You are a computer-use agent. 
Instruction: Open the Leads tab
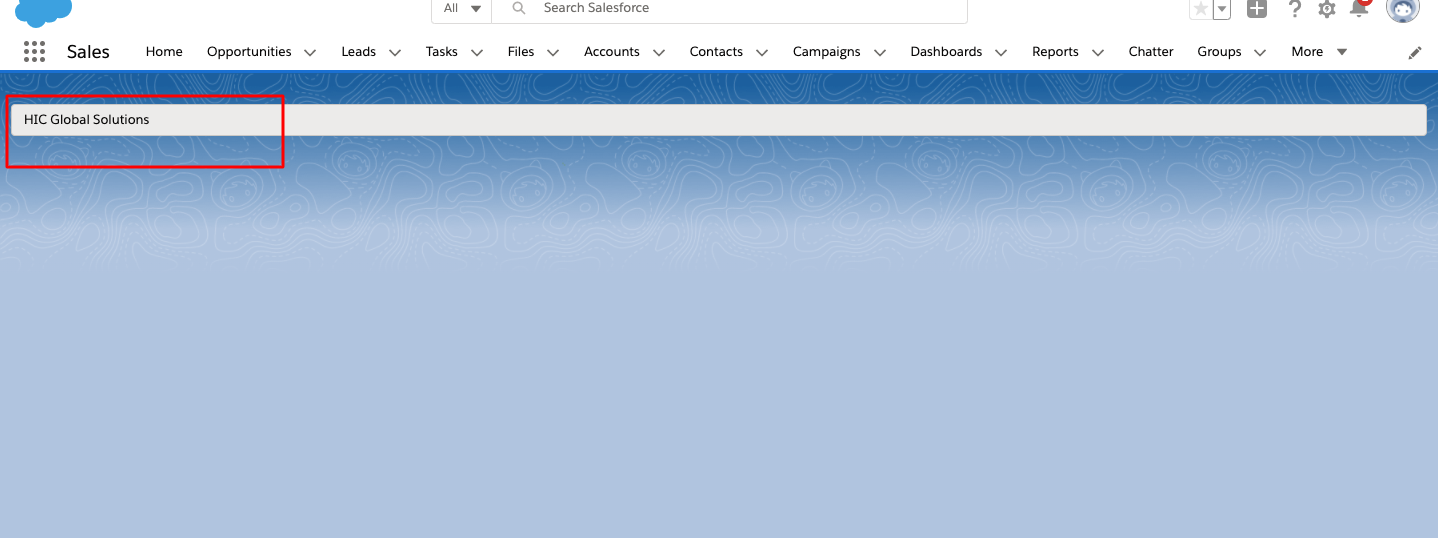(x=358, y=52)
